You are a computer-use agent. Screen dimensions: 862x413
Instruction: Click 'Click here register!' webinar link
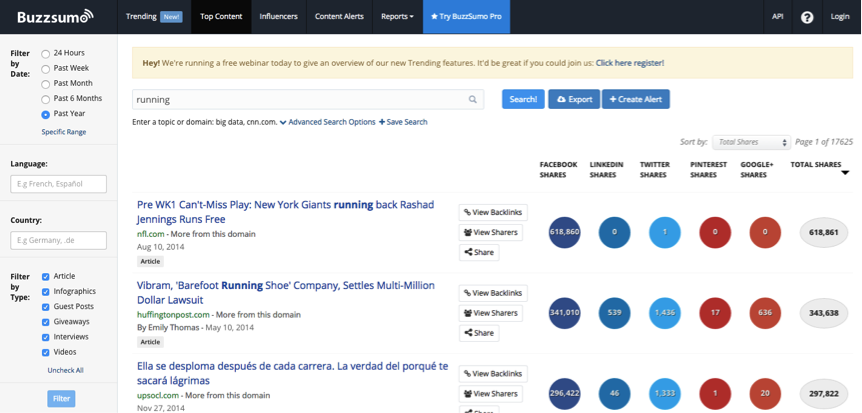point(629,63)
